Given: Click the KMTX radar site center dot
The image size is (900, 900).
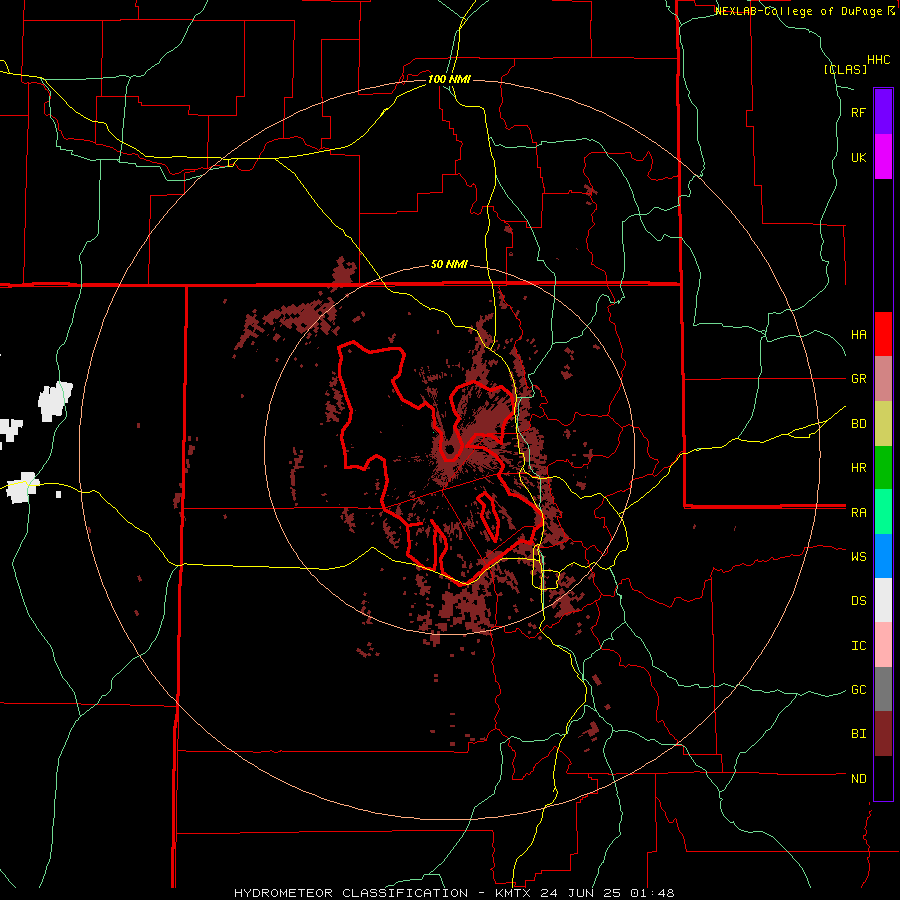Looking at the screenshot, I should [x=450, y=448].
